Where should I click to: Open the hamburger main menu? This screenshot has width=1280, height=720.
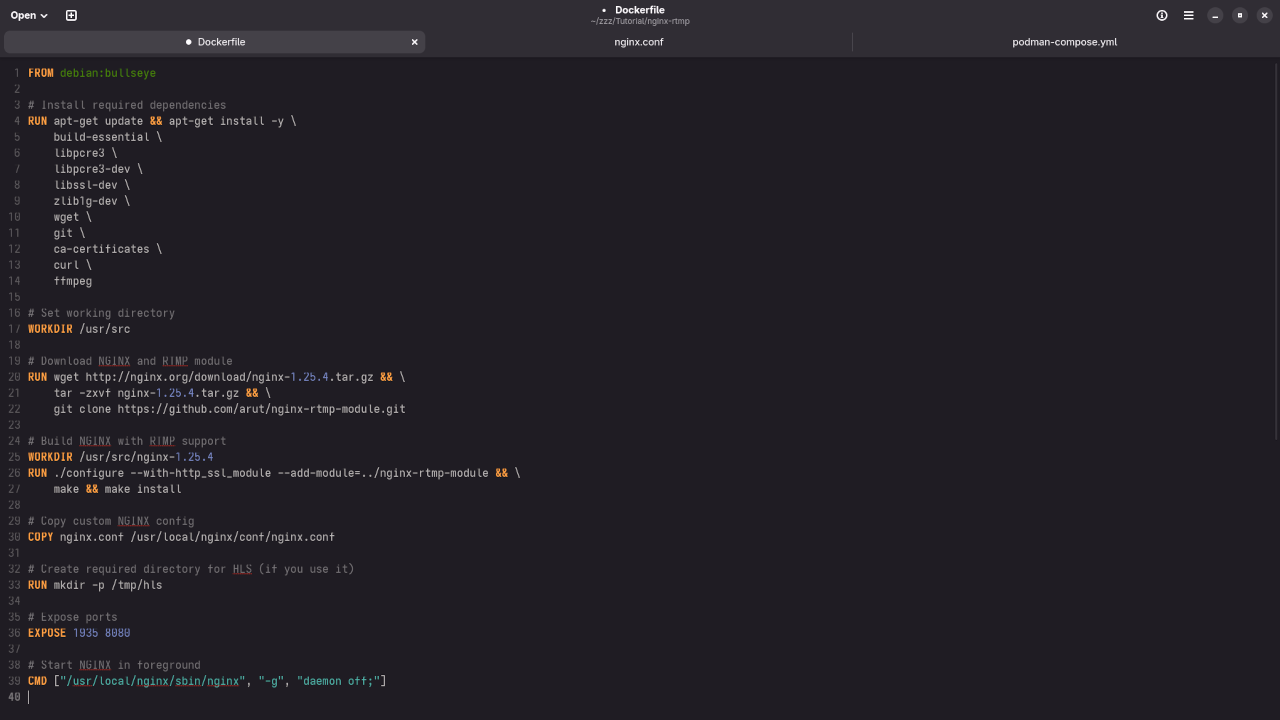[1189, 15]
